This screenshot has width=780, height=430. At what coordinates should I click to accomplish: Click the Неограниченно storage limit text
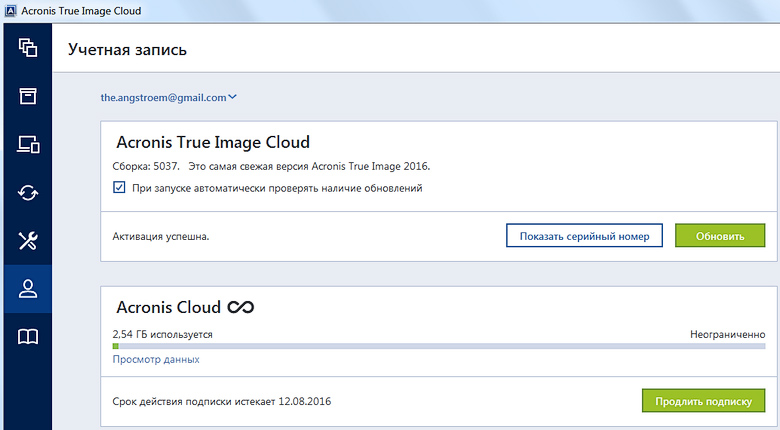[727, 334]
